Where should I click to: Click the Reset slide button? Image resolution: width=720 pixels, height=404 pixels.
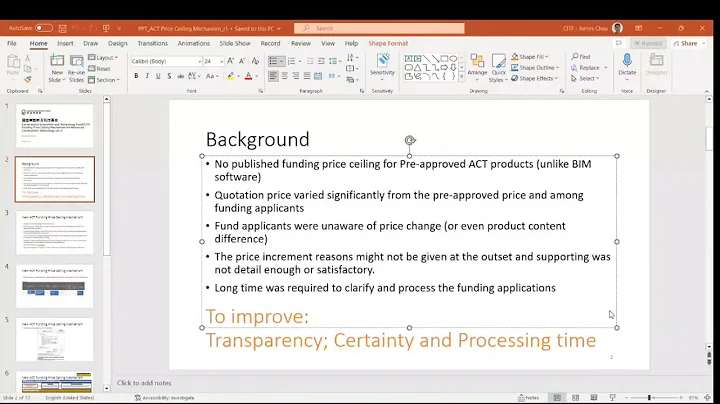[100, 68]
